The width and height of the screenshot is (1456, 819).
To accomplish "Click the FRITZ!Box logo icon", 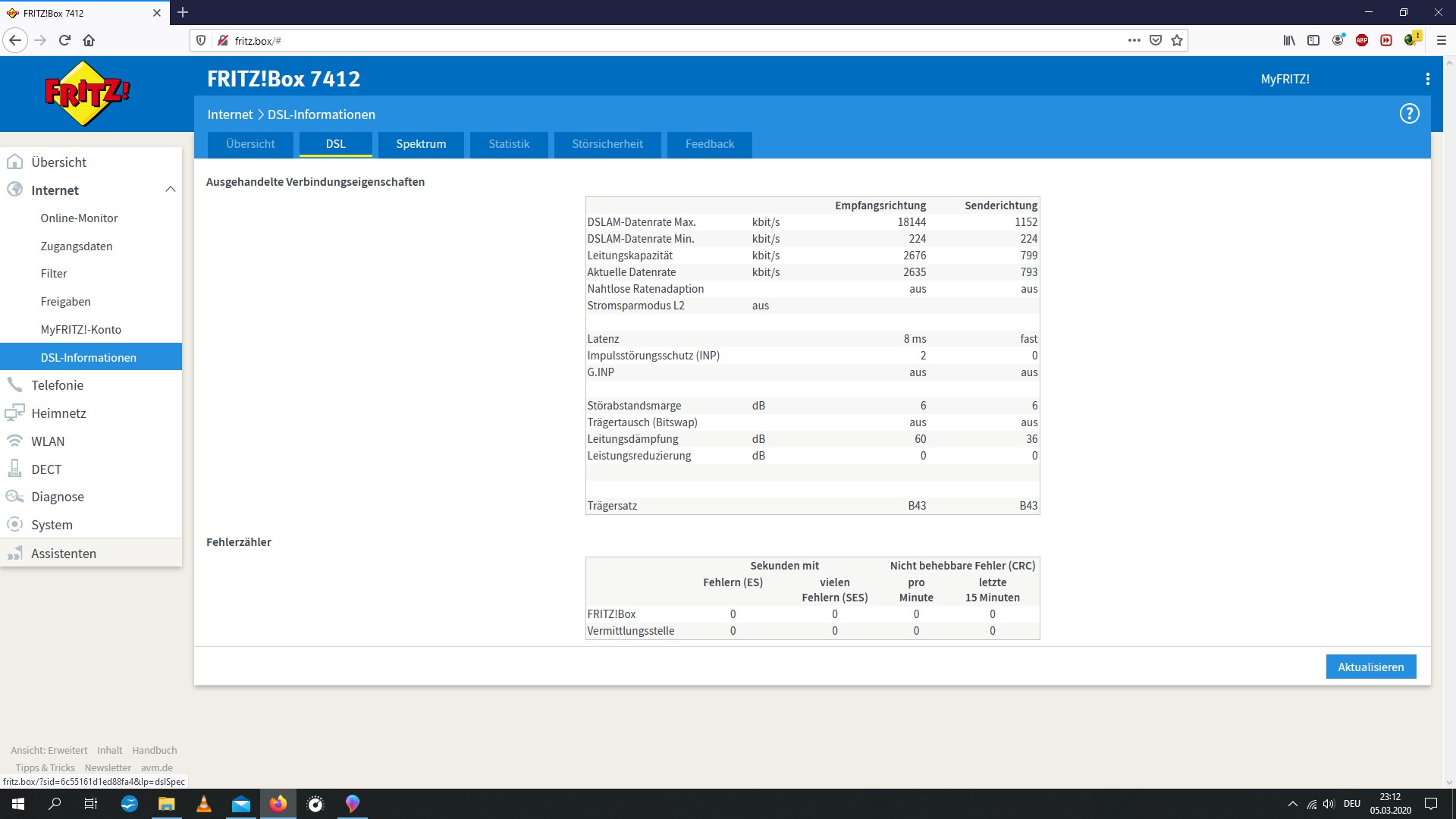I will [x=87, y=93].
